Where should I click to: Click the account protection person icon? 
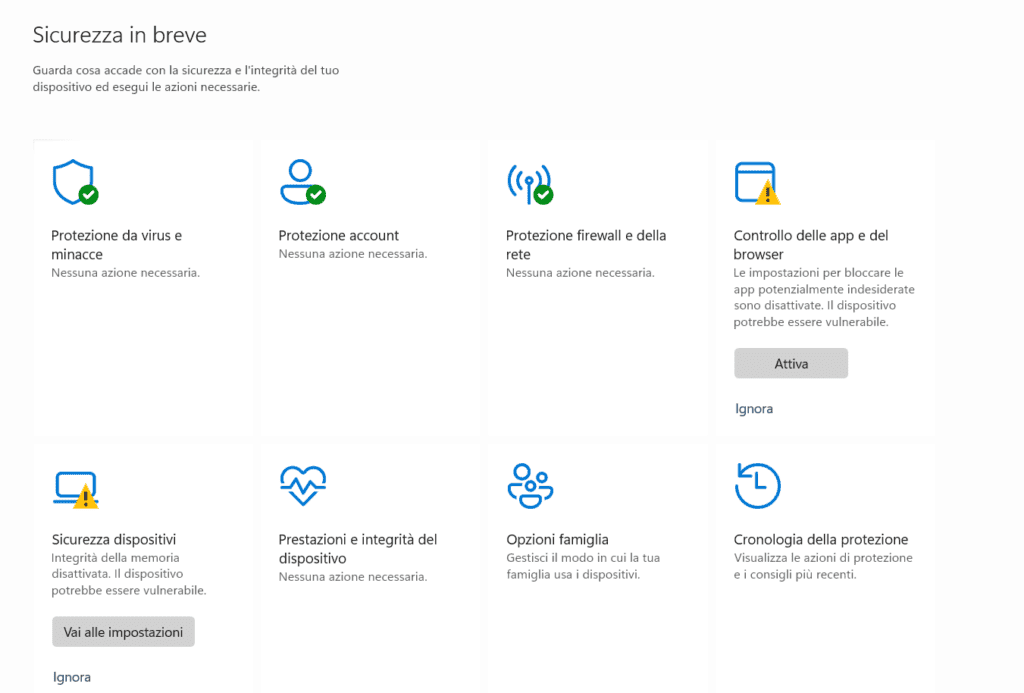coord(301,182)
